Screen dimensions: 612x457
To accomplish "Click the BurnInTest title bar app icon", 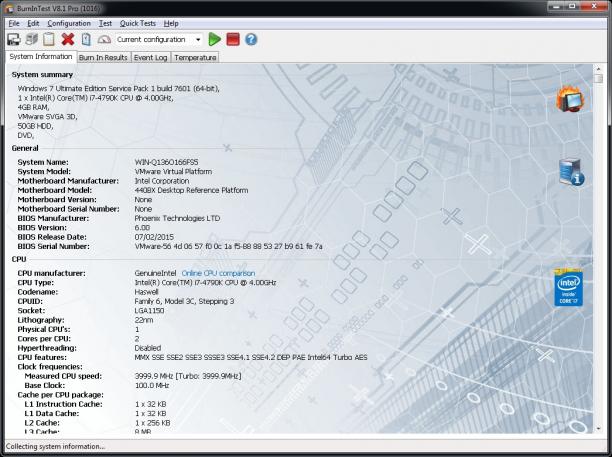I will tap(10, 9).
